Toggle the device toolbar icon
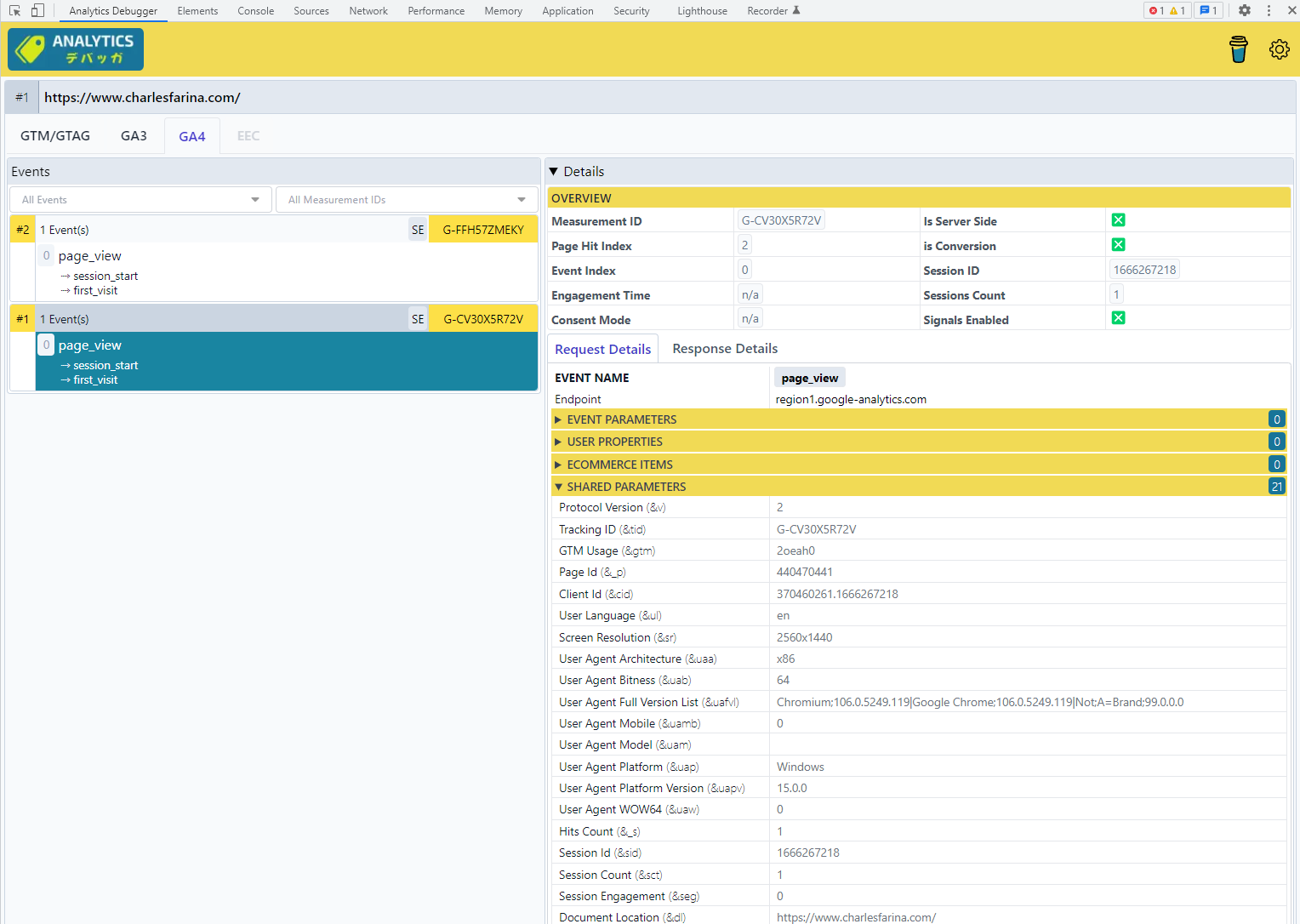The width and height of the screenshot is (1300, 924). click(x=37, y=11)
